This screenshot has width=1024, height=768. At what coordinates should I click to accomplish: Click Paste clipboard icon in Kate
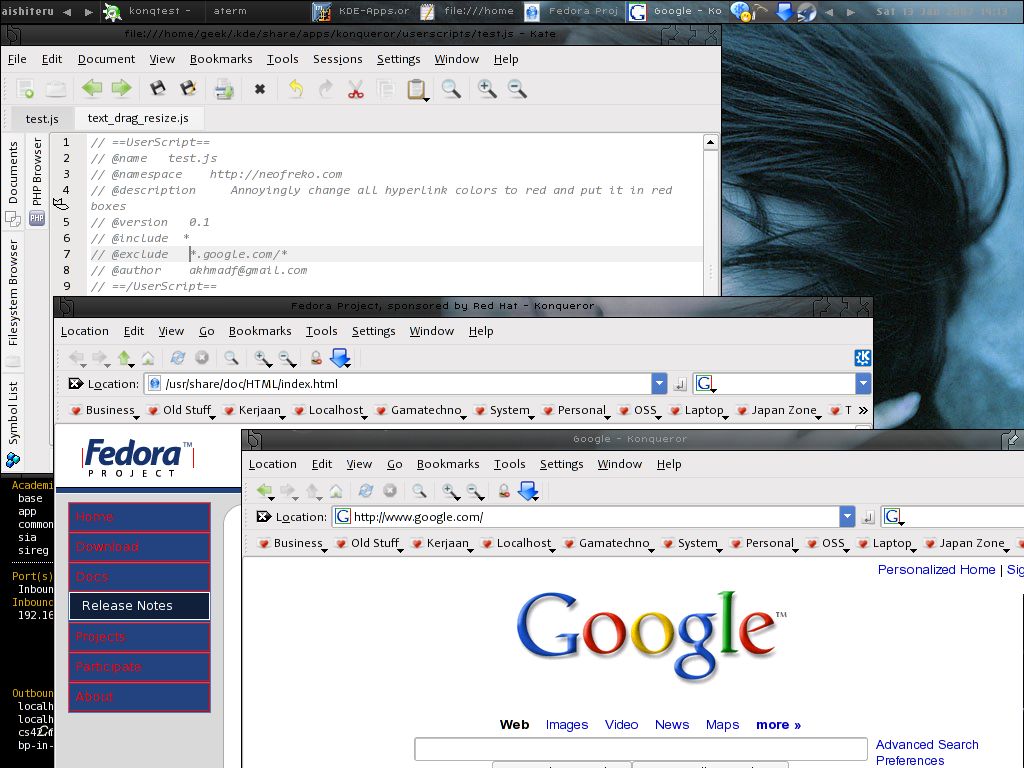417,89
